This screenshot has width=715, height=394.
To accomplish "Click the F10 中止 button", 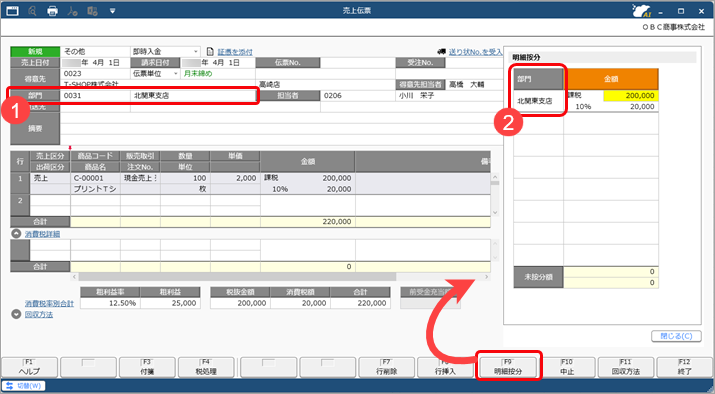I will (567, 367).
